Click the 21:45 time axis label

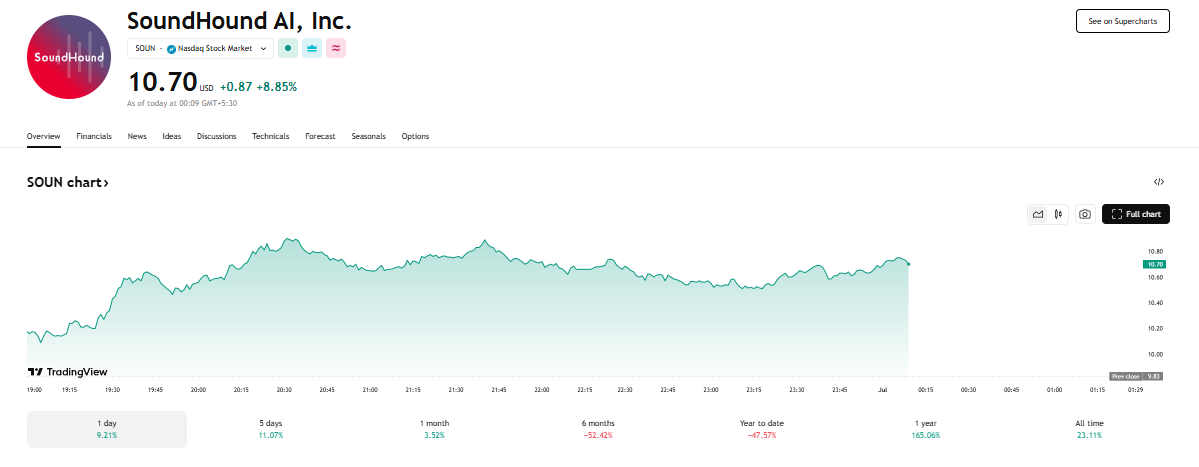coord(499,390)
